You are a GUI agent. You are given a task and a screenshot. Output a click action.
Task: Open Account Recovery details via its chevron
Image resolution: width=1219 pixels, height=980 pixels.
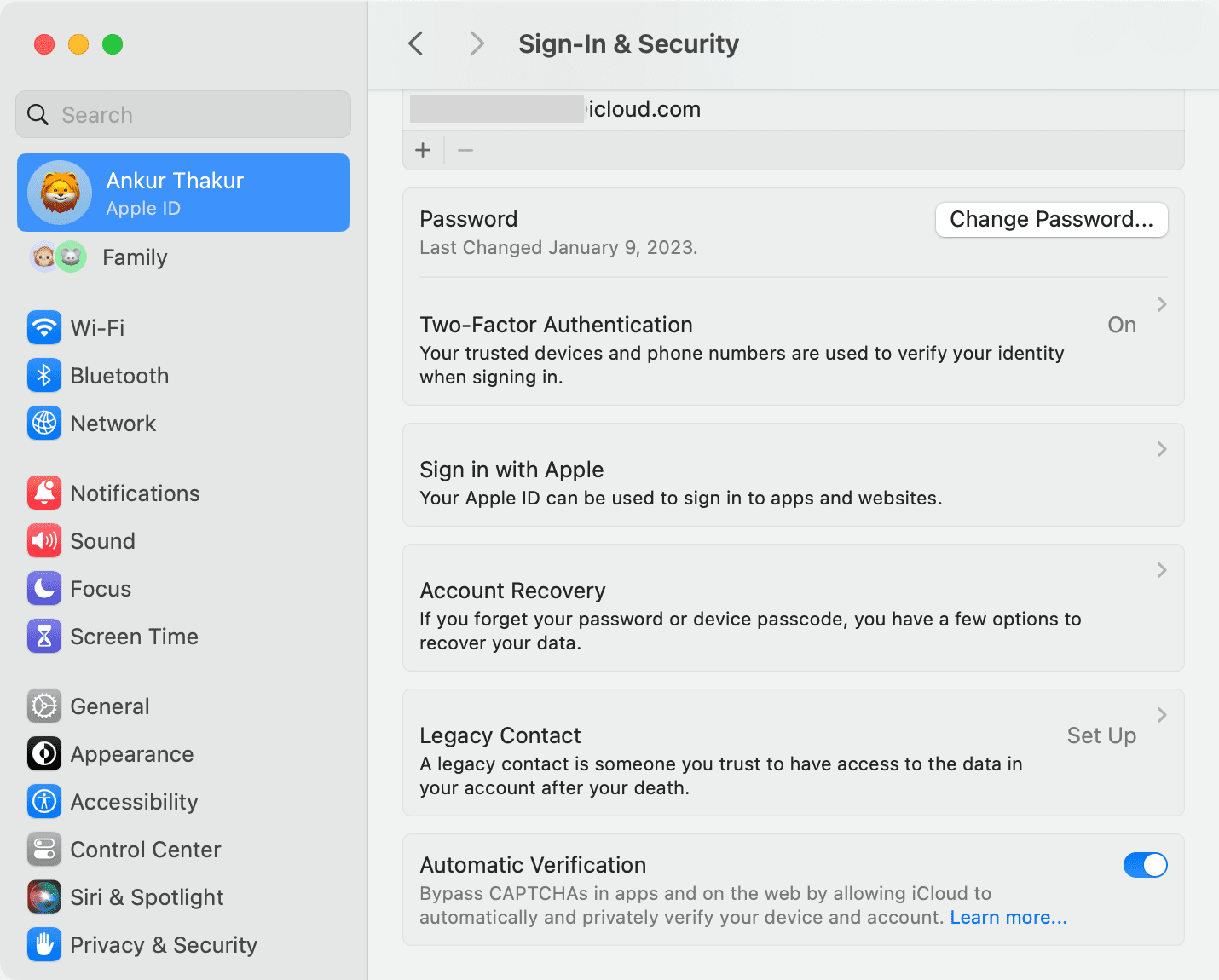(x=1161, y=569)
